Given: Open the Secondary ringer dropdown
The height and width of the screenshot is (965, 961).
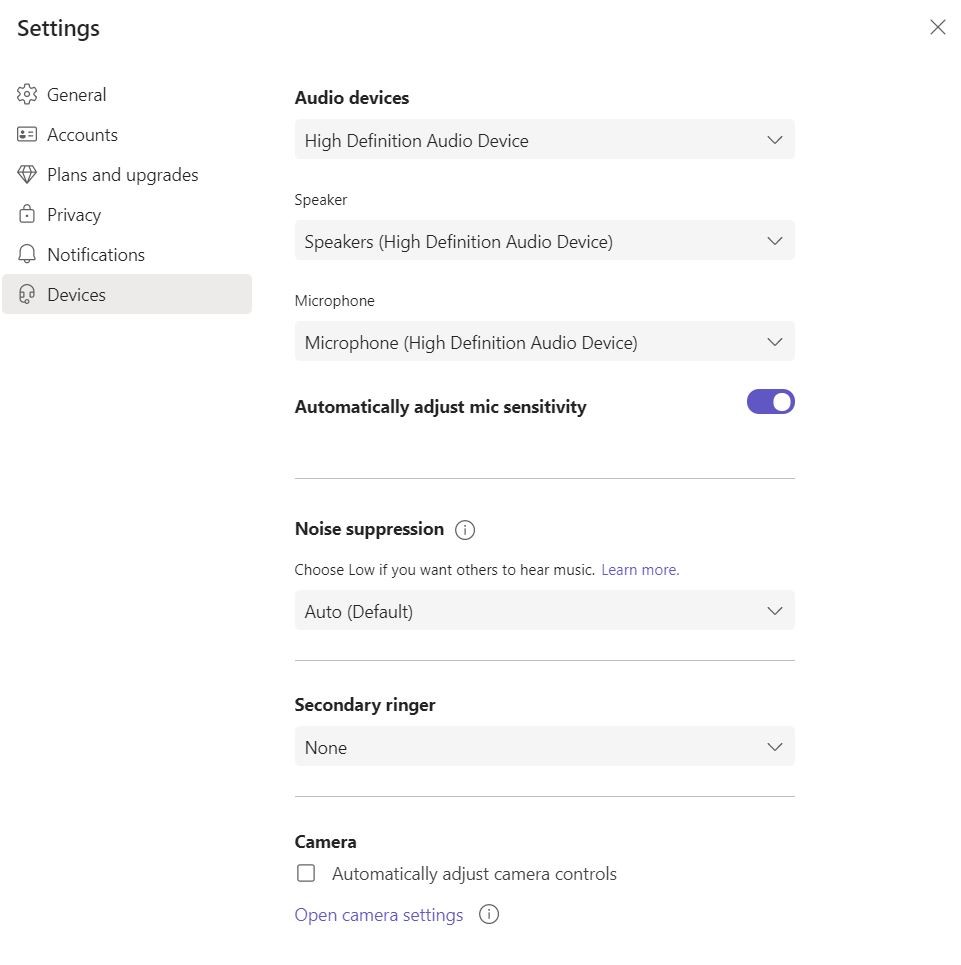Looking at the screenshot, I should (544, 747).
